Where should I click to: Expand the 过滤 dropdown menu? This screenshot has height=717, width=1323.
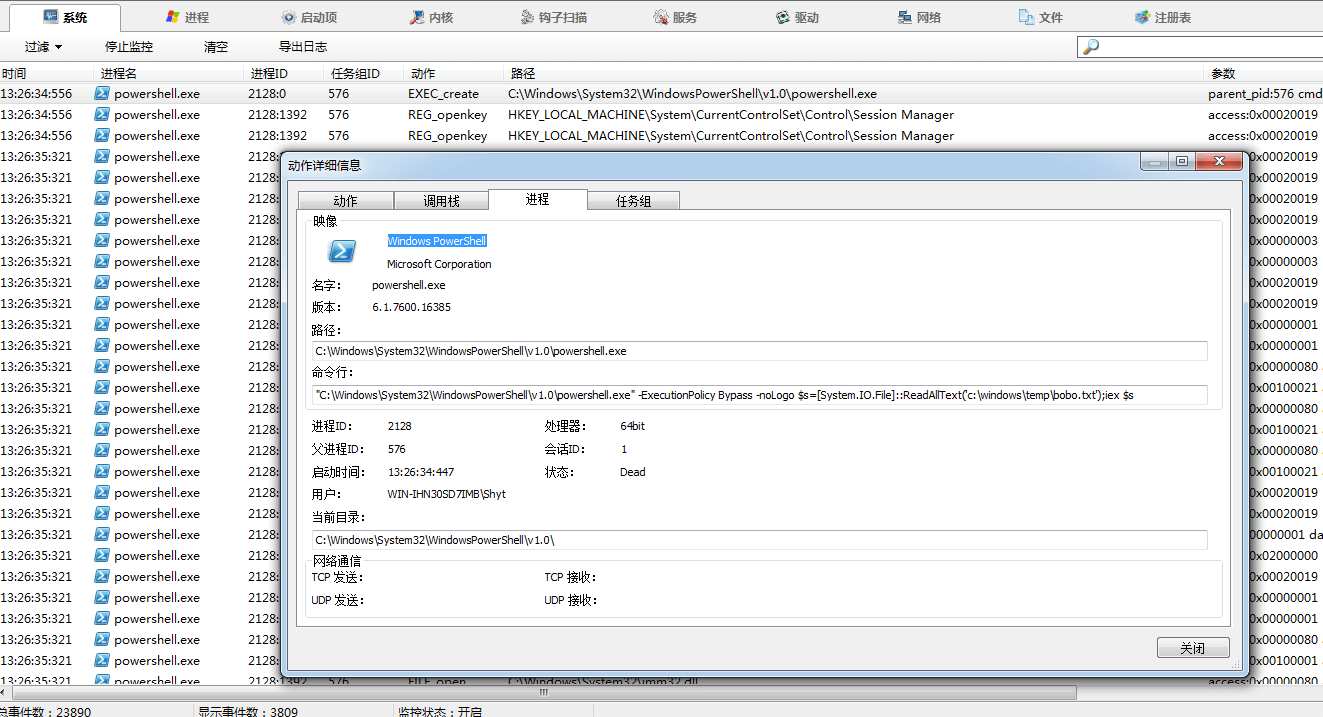43,47
